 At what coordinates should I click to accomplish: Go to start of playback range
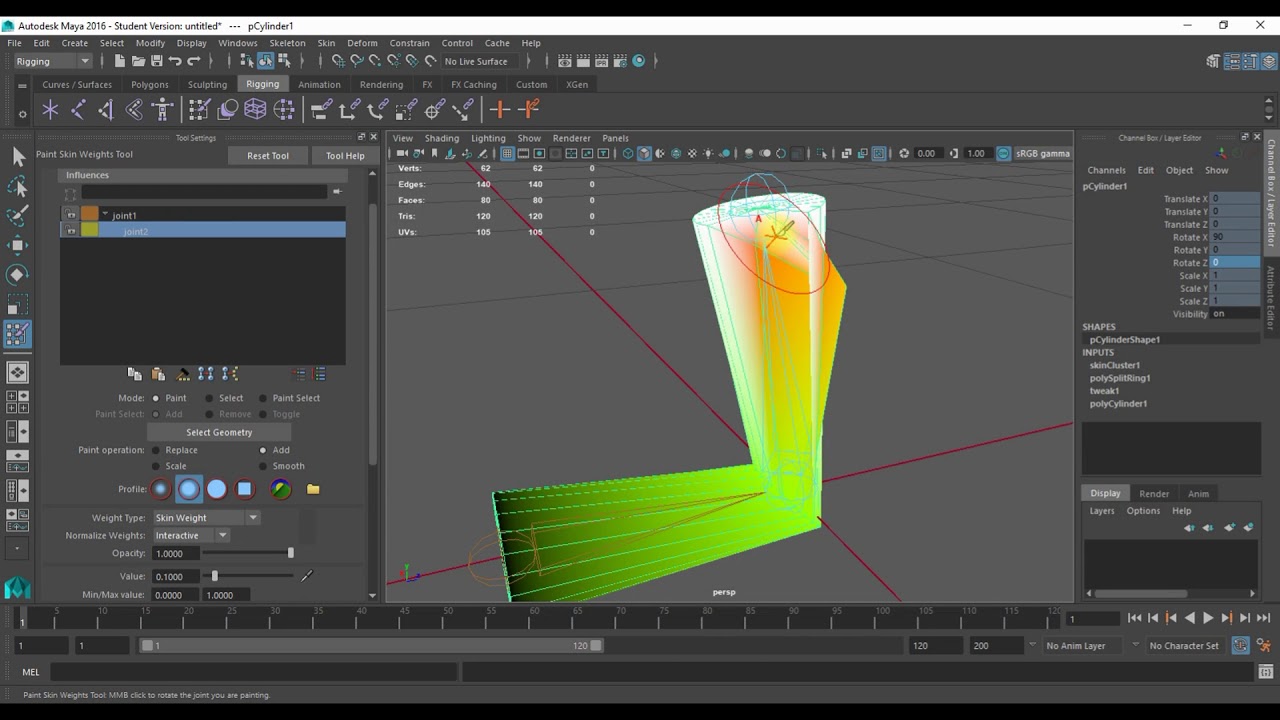click(1134, 618)
